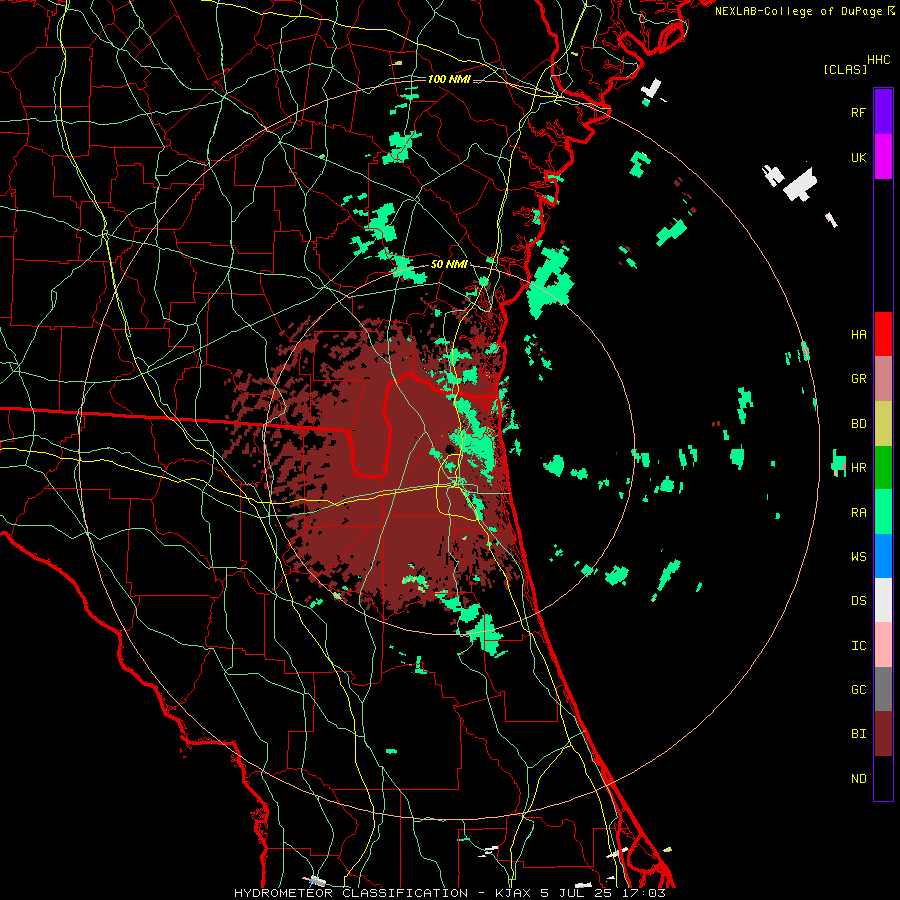Image resolution: width=900 pixels, height=900 pixels.
Task: Click the magenta UK legend color swatch
Action: [883, 157]
